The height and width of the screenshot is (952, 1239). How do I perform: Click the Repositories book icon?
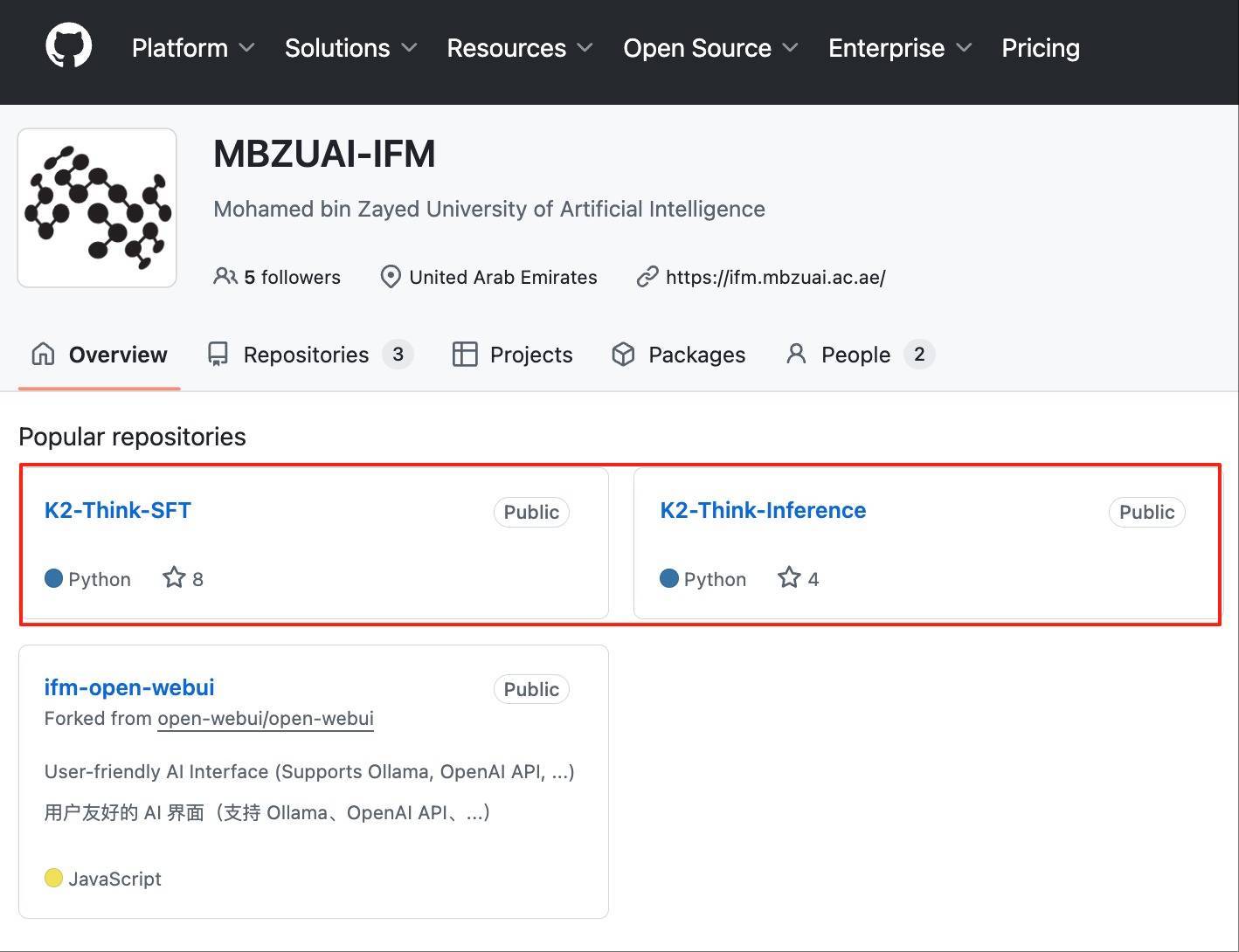(218, 355)
